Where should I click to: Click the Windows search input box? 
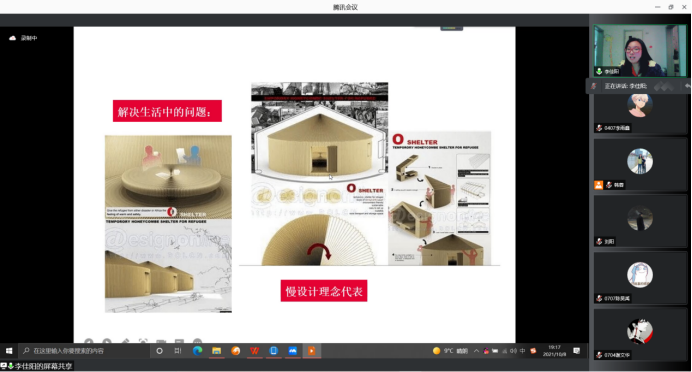coord(84,351)
